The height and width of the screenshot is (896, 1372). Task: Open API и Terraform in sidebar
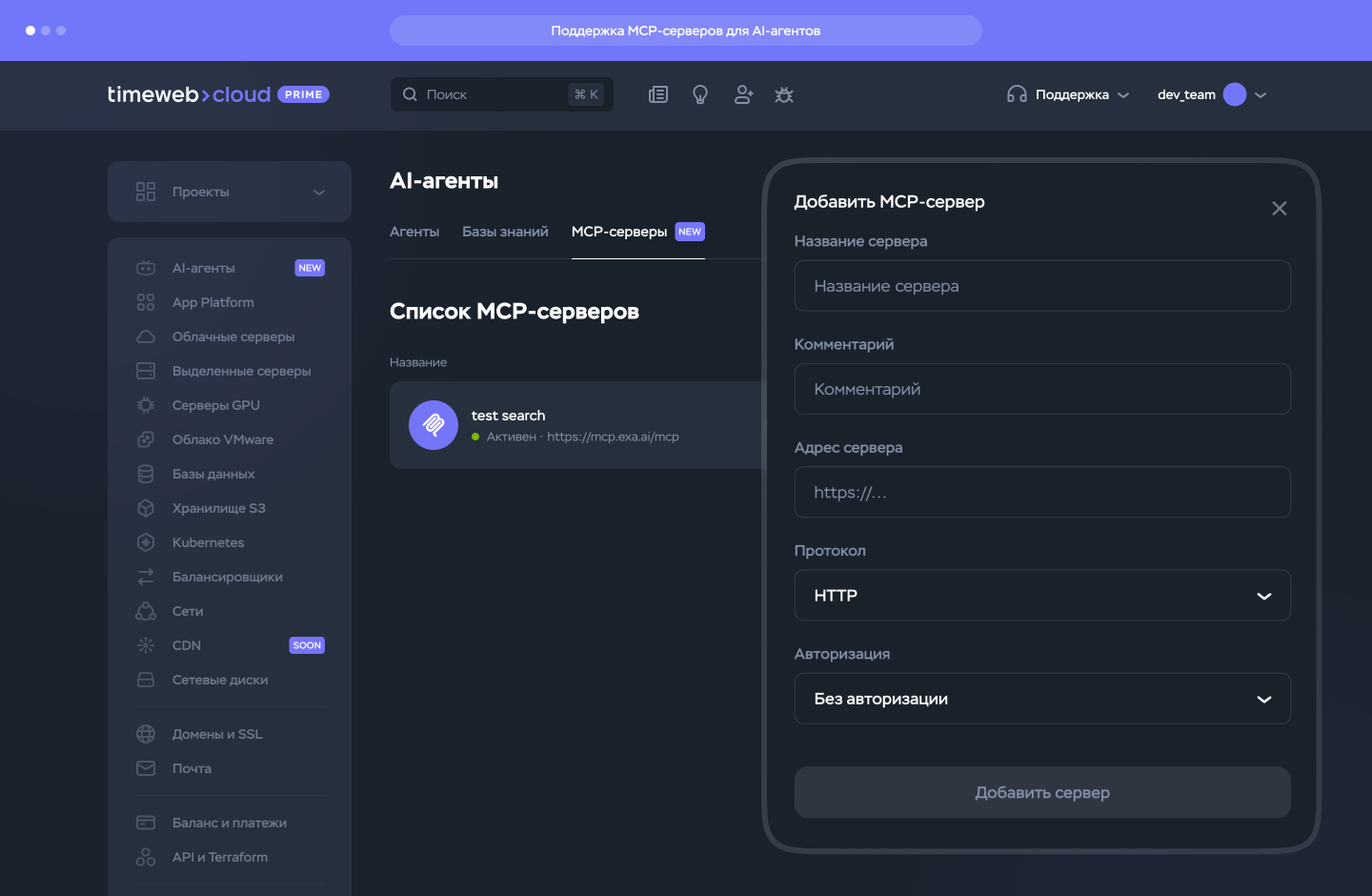218,857
